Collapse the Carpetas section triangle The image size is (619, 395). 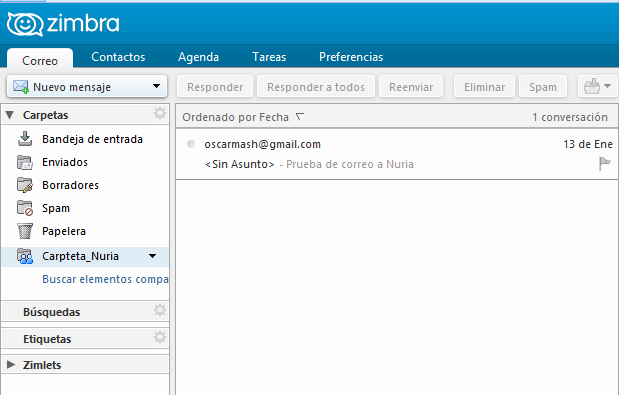10,115
